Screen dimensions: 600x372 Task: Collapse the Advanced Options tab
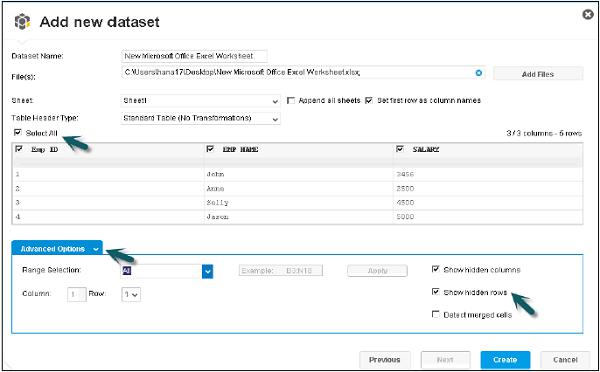click(57, 249)
